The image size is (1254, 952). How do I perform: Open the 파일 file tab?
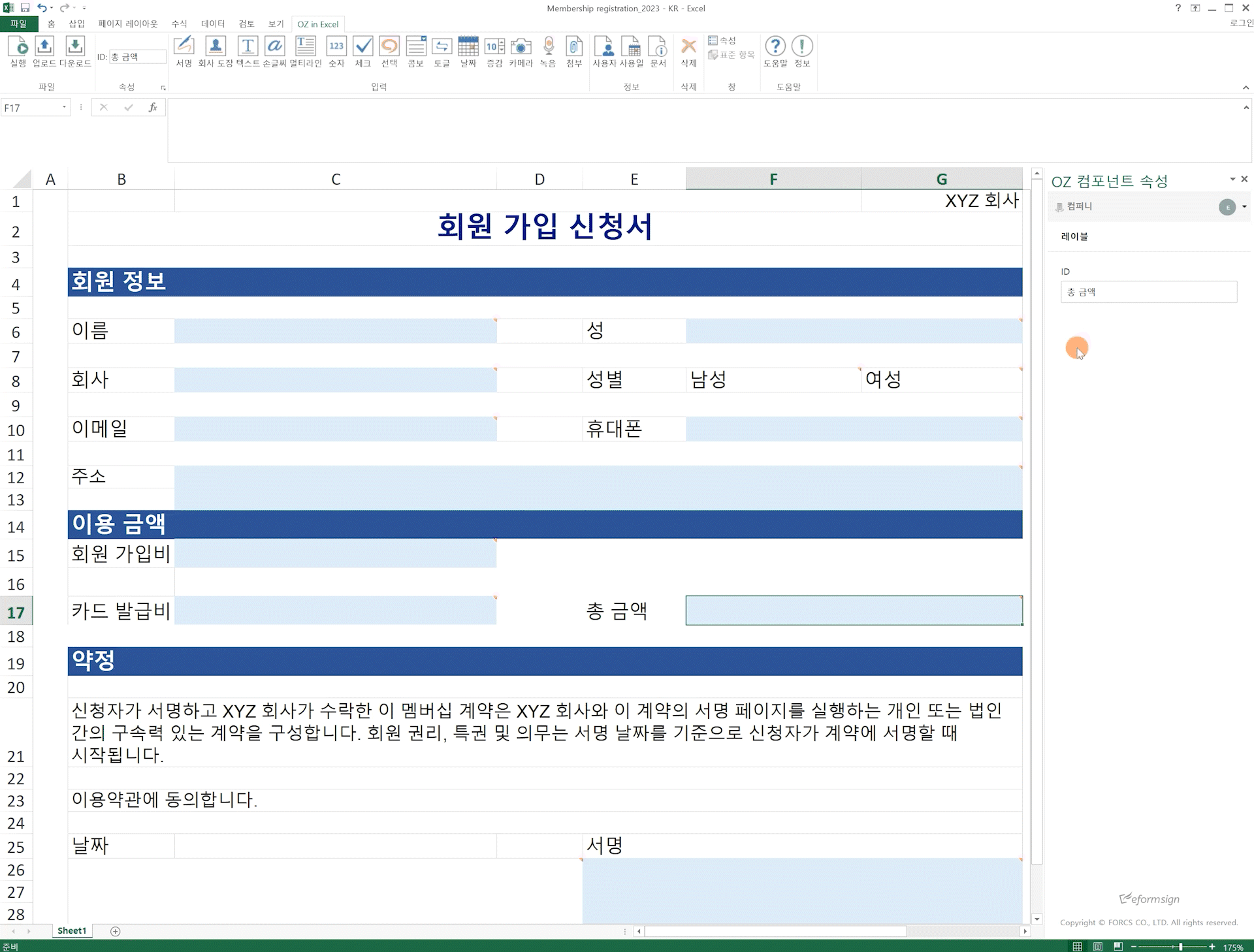[x=18, y=24]
